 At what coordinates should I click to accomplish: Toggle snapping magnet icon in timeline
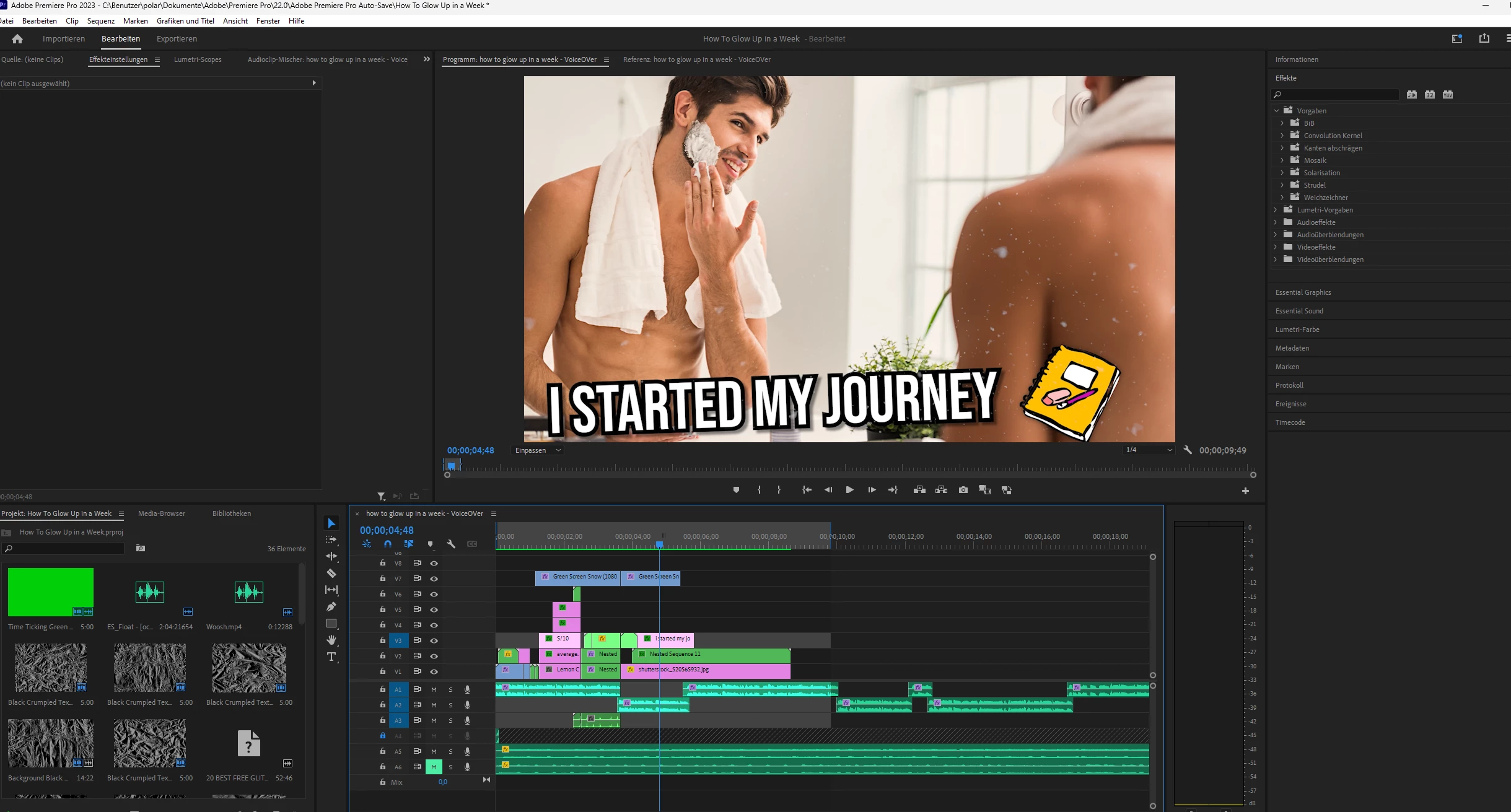click(388, 544)
